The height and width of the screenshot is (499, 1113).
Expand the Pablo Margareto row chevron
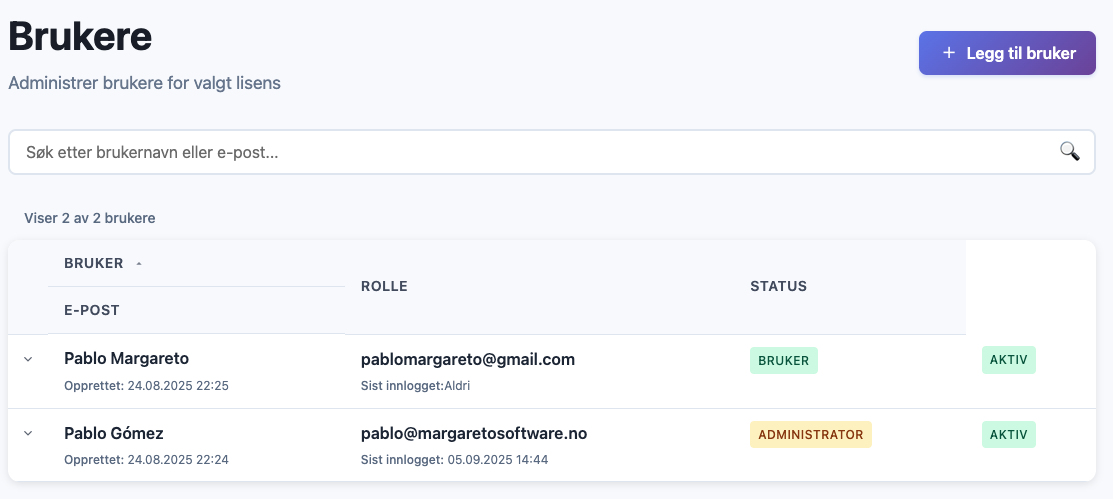tap(28, 359)
